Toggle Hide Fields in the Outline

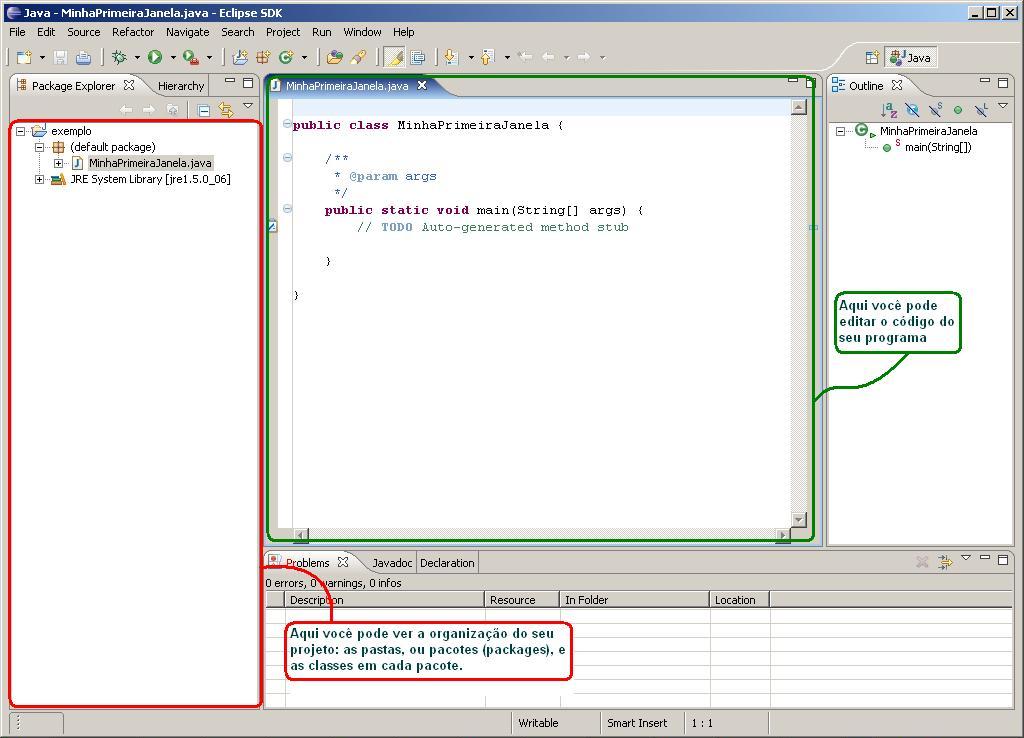click(912, 110)
